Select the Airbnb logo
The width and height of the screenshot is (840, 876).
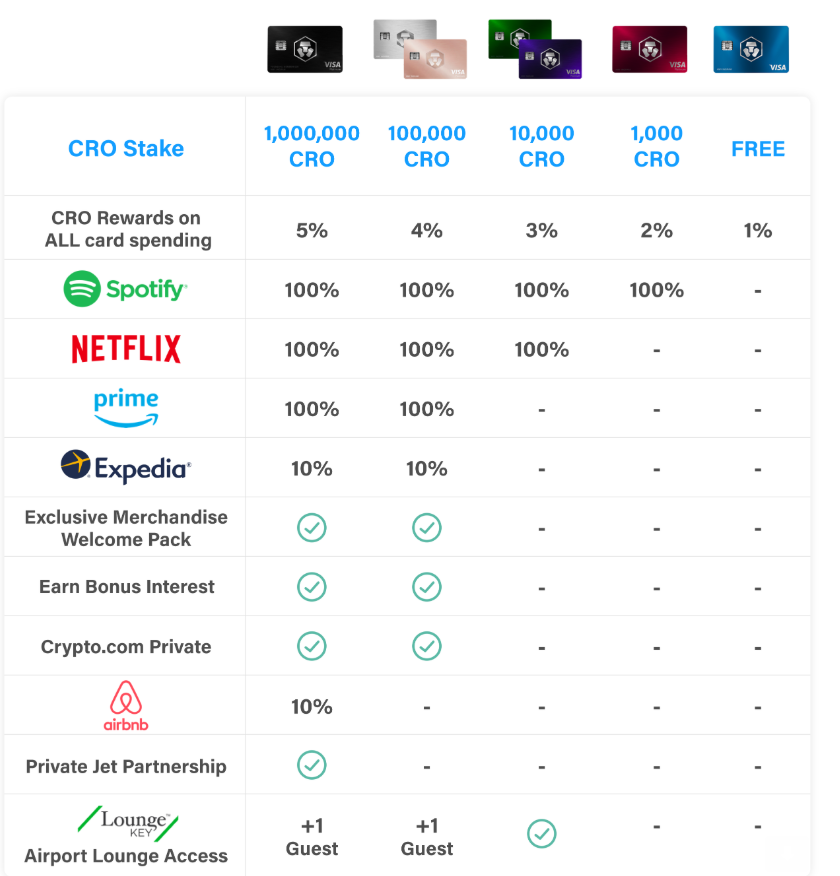(126, 706)
